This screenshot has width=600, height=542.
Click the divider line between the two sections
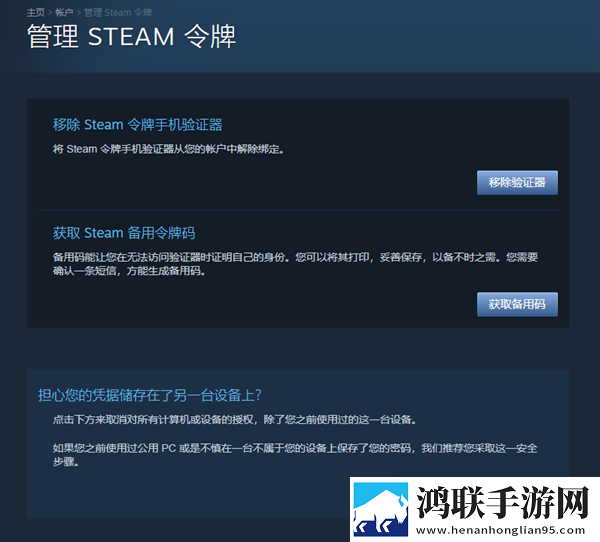(x=298, y=210)
